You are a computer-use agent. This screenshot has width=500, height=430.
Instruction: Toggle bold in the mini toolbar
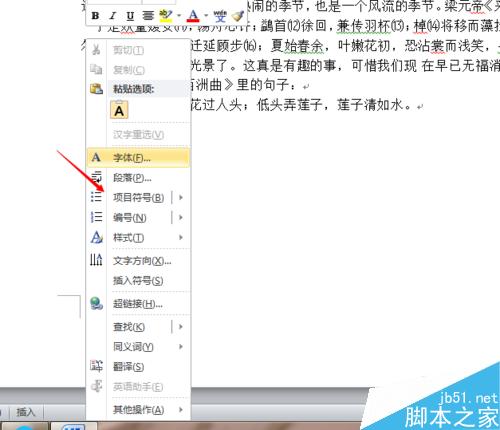pyautogui.click(x=95, y=16)
